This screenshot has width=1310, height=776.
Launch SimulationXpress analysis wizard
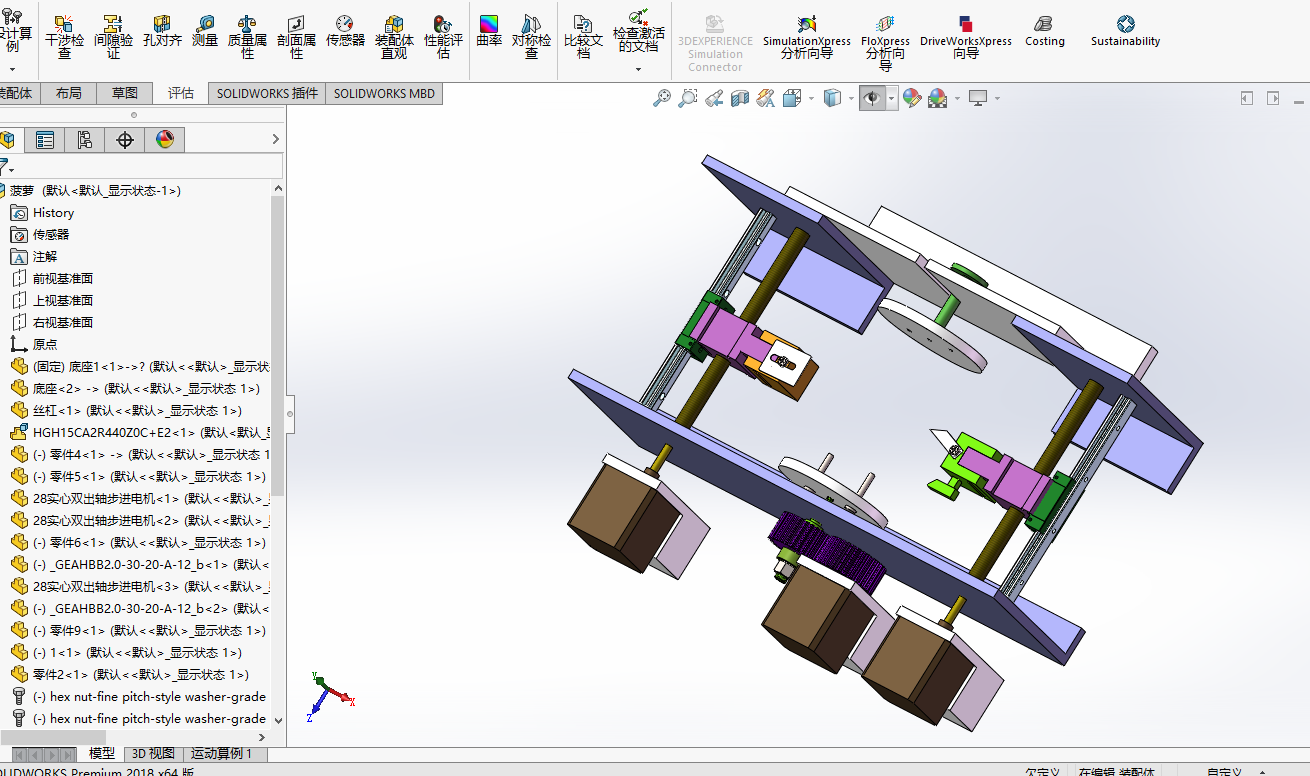[807, 38]
